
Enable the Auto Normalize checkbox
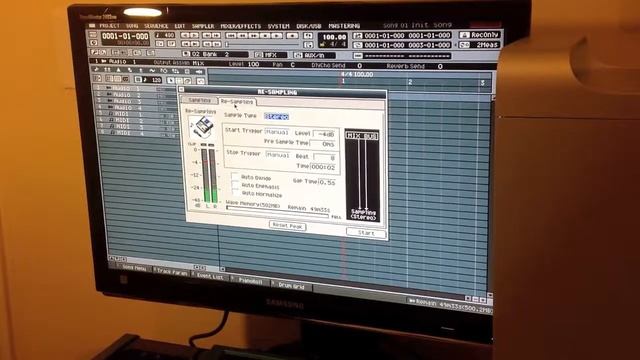(x=236, y=193)
